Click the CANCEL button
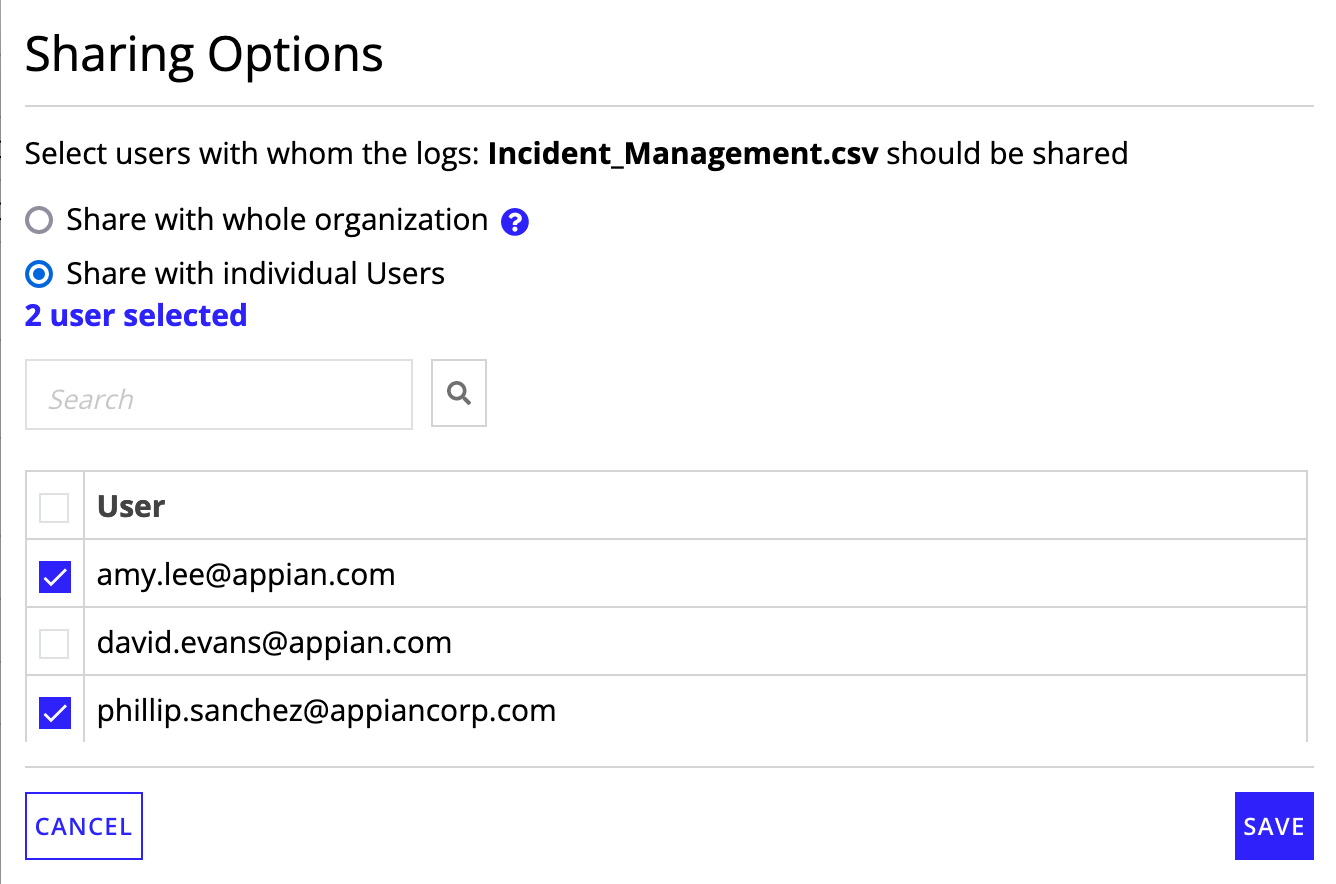1336x884 pixels. 84,826
